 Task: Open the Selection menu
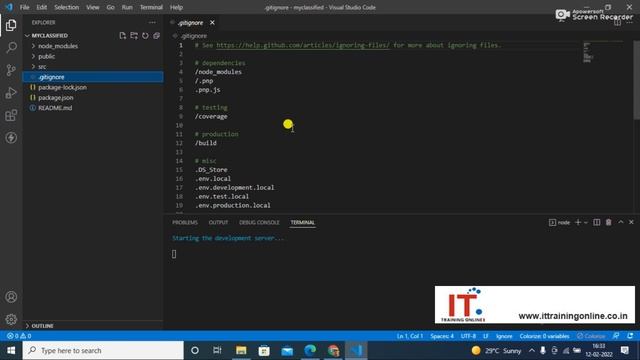[67, 7]
